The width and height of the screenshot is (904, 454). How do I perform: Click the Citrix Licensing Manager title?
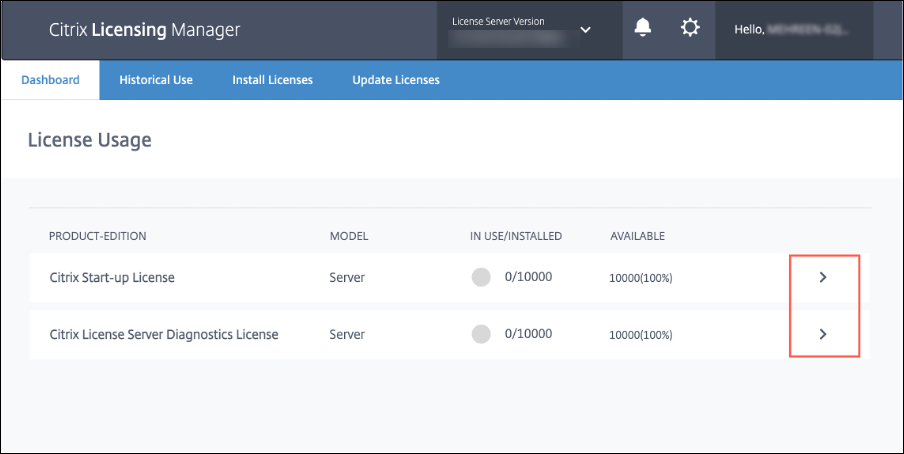click(144, 30)
